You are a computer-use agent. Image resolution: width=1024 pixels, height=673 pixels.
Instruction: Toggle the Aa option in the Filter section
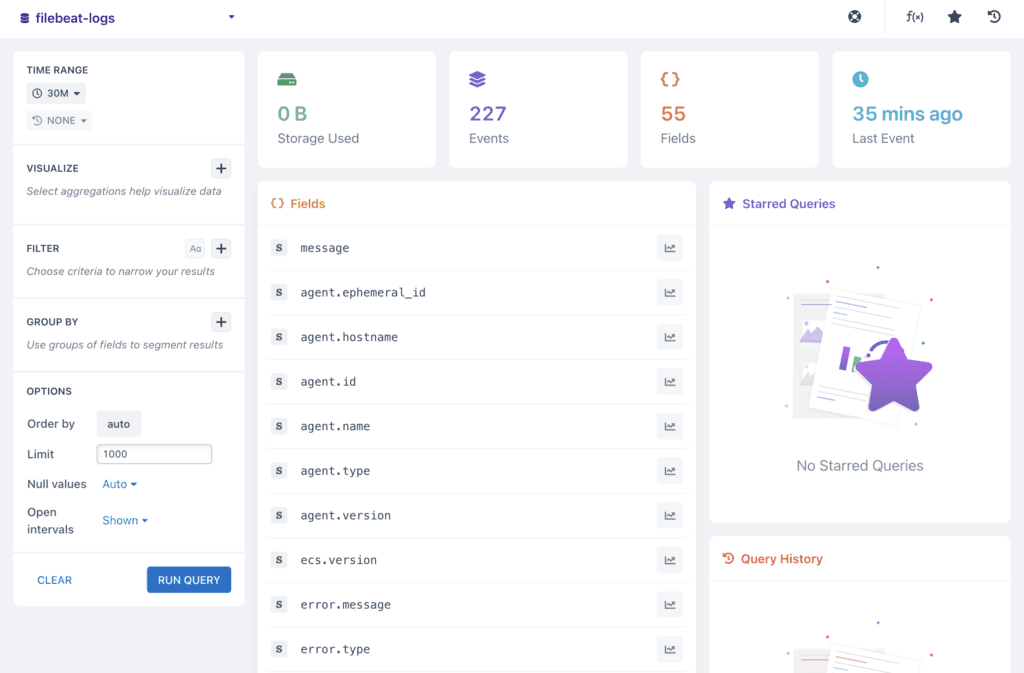coord(194,248)
